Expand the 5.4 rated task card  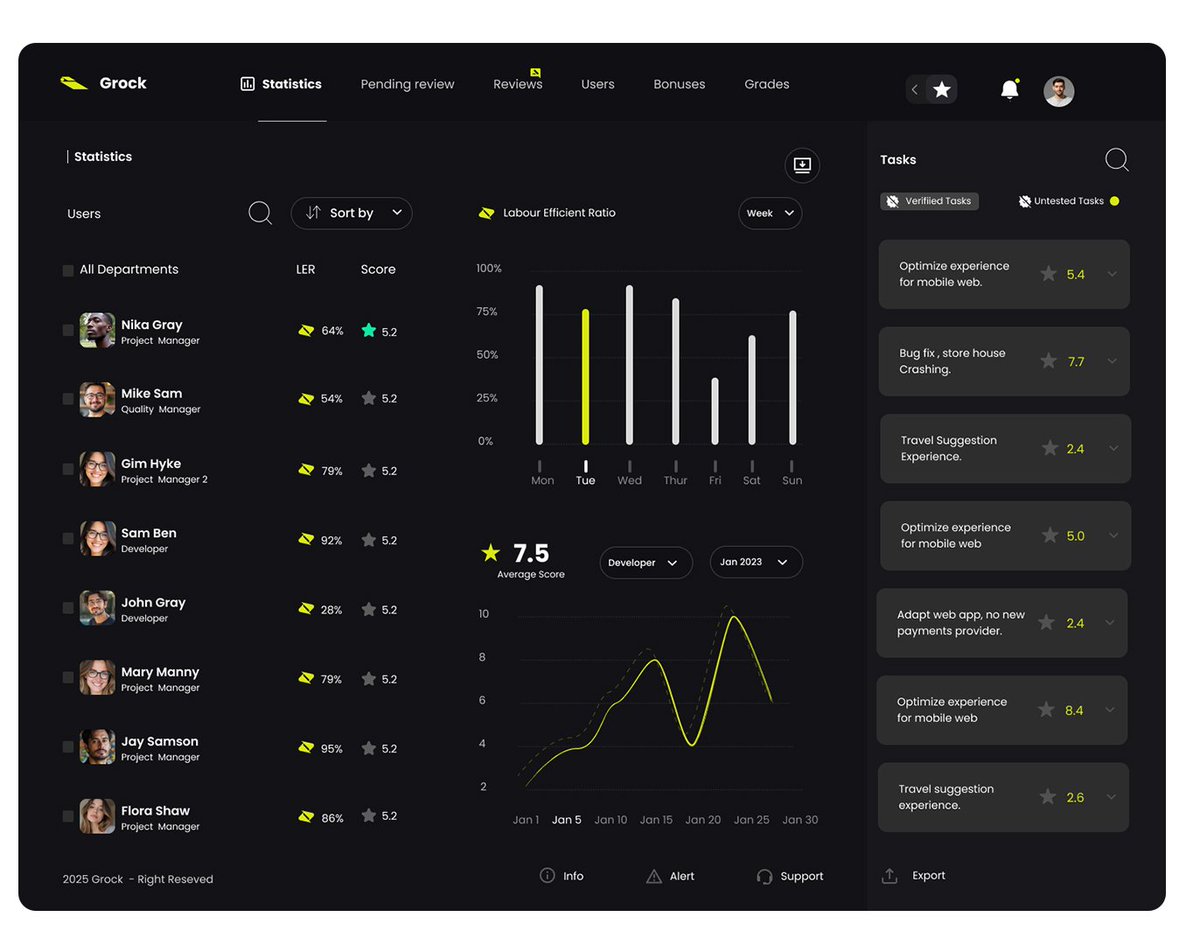(x=1112, y=274)
